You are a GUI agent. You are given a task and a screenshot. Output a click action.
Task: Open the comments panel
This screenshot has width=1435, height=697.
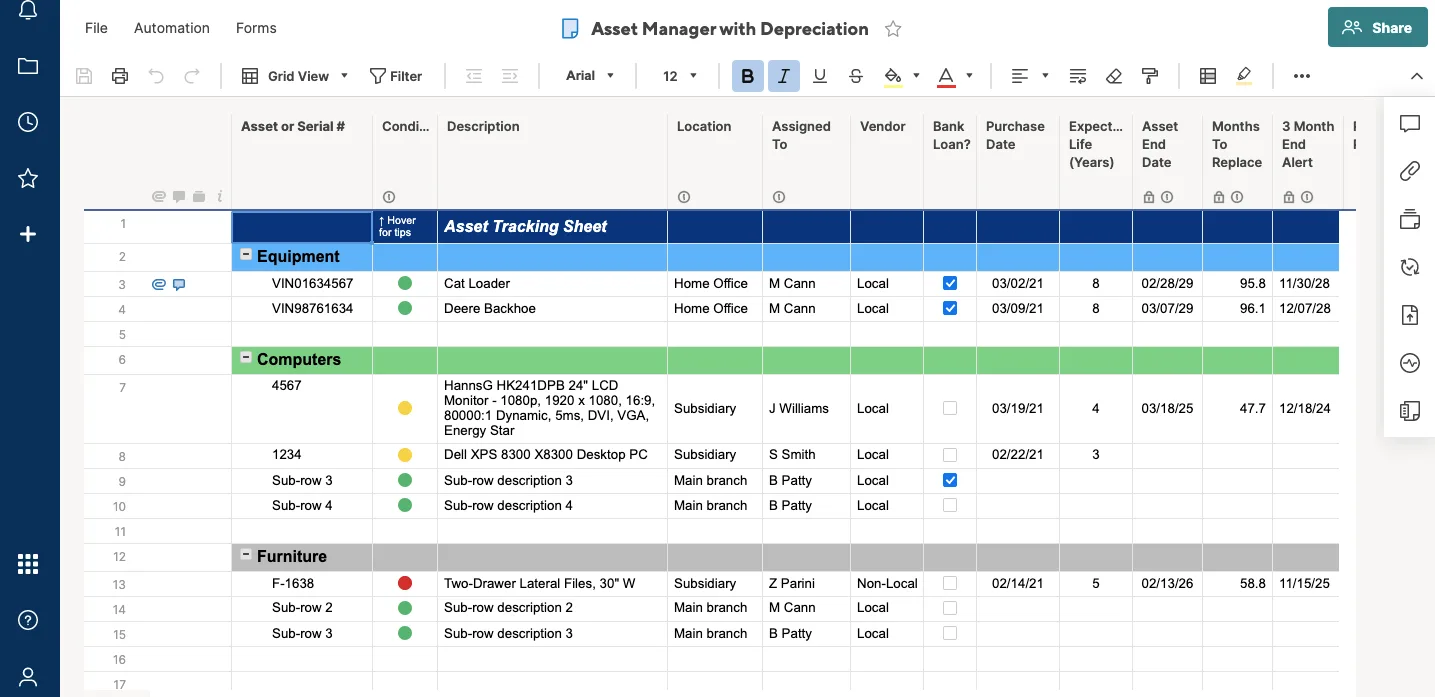click(1409, 124)
